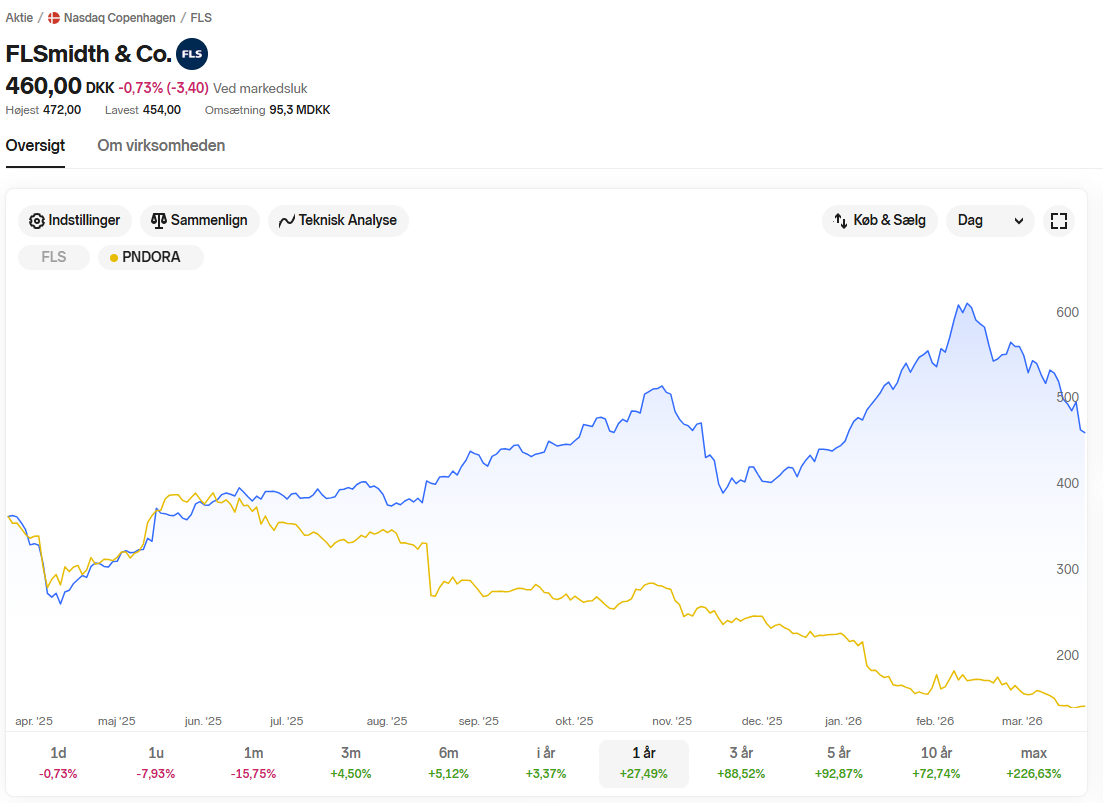The image size is (1103, 803).
Task: Click the jan. '26 x-axis label
Action: (843, 721)
